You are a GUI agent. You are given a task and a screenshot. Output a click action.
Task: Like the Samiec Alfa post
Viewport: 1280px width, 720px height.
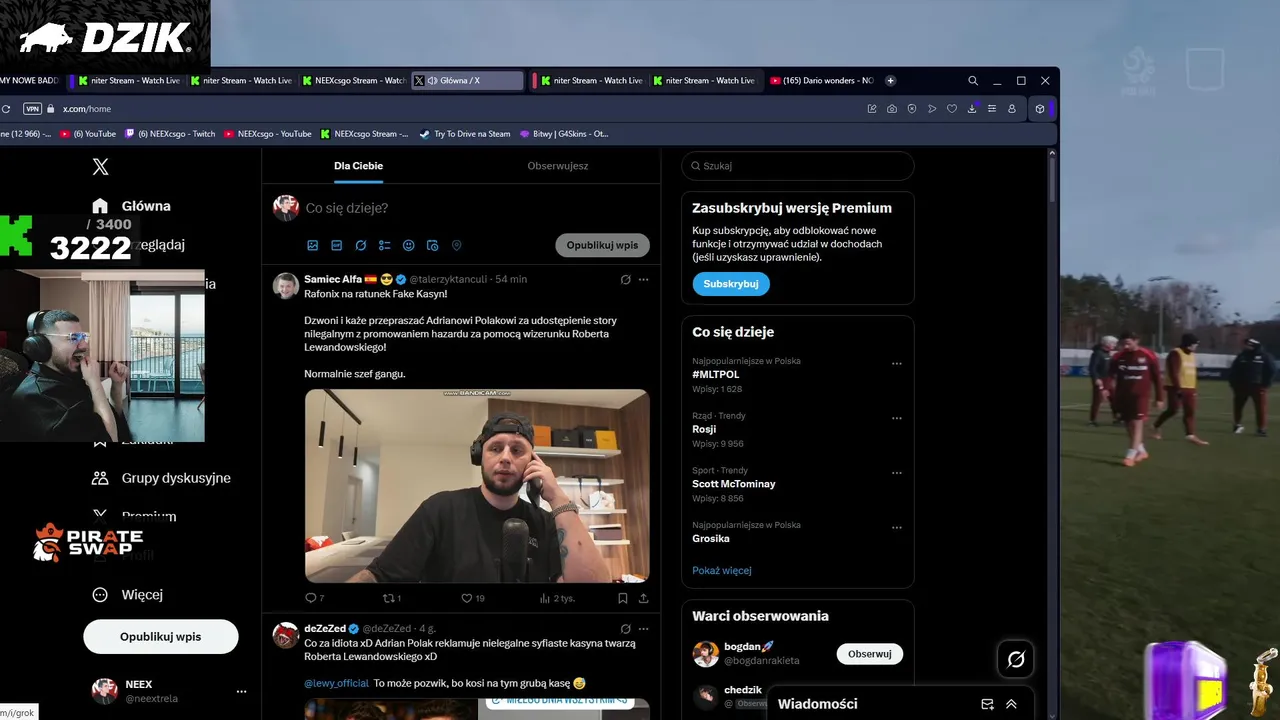click(x=472, y=598)
